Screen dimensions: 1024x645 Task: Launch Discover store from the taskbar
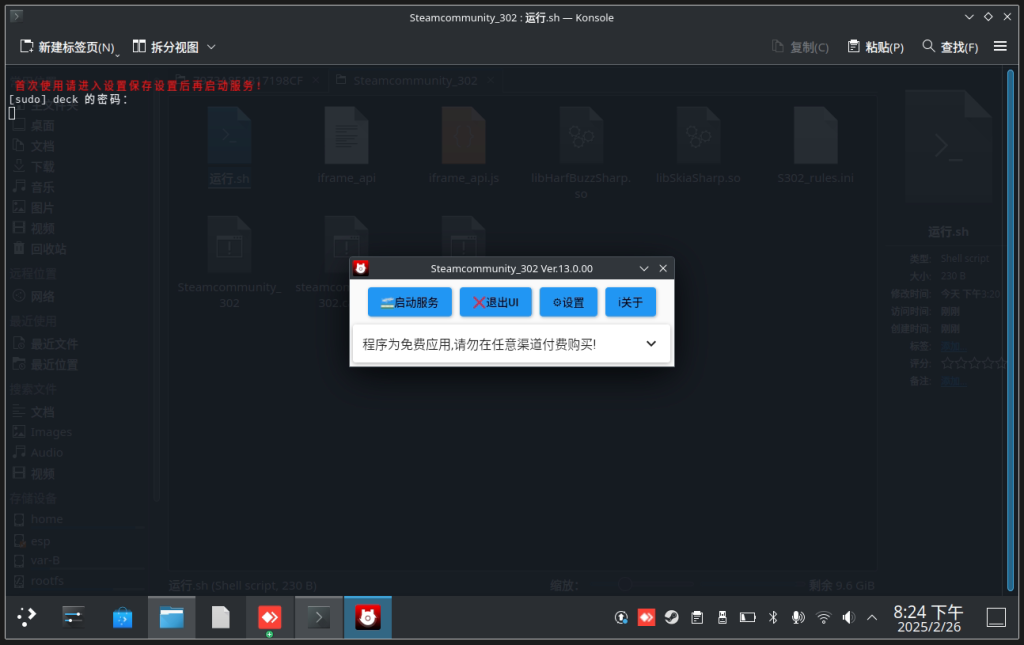click(122, 617)
